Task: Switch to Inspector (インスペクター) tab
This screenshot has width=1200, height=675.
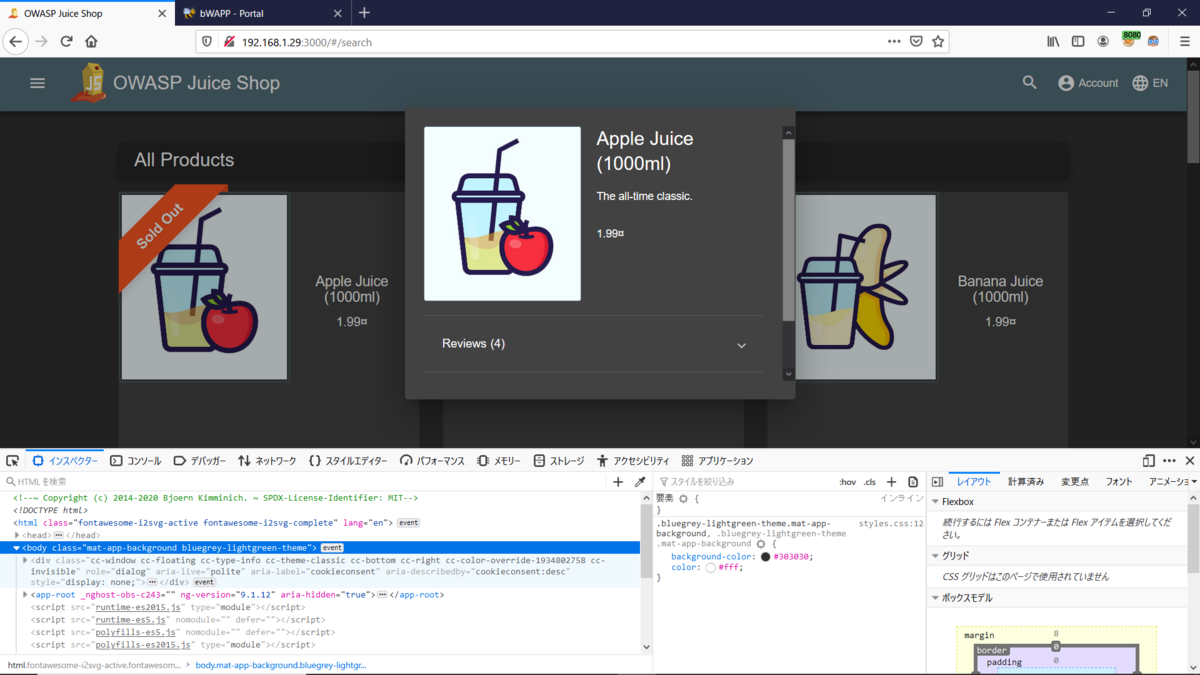Action: pyautogui.click(x=66, y=461)
